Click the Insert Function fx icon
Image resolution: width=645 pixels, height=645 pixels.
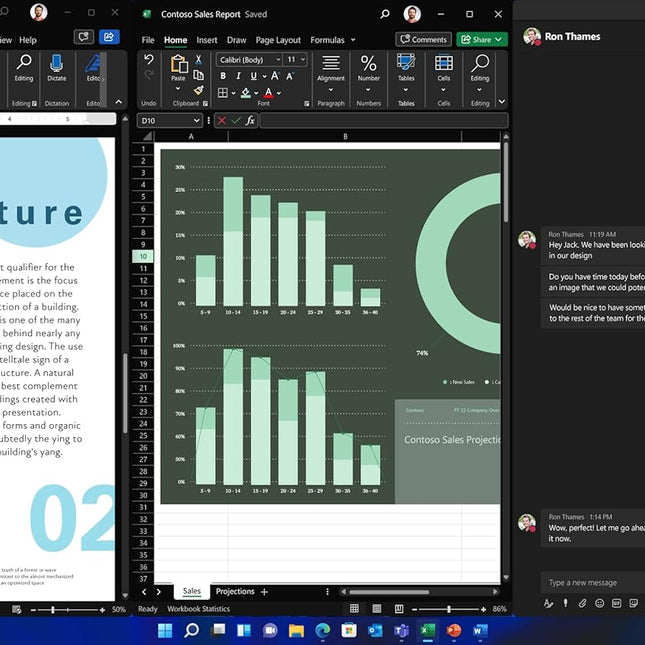pyautogui.click(x=250, y=121)
